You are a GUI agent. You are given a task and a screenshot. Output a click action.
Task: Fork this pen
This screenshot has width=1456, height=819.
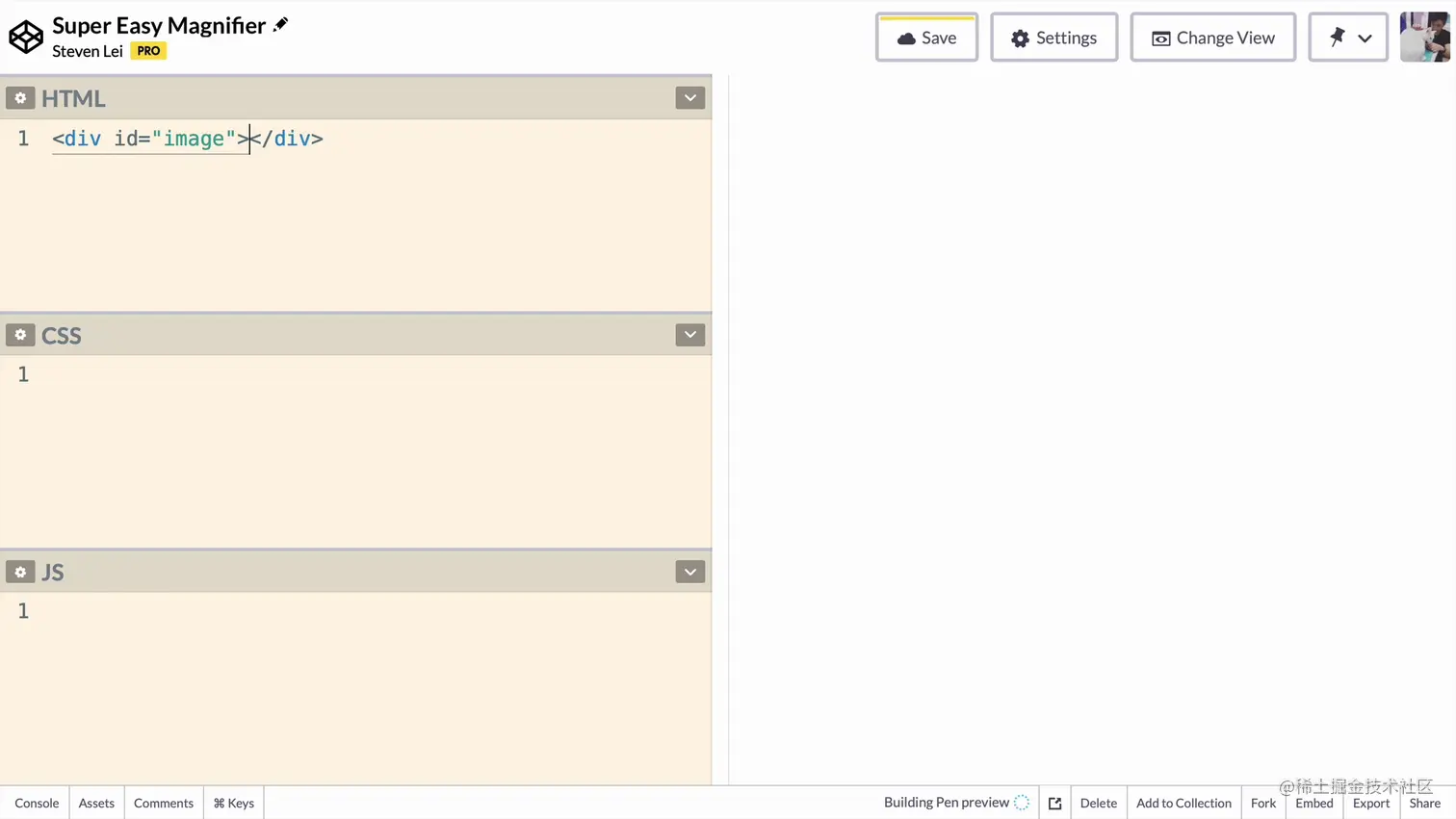coord(1262,803)
